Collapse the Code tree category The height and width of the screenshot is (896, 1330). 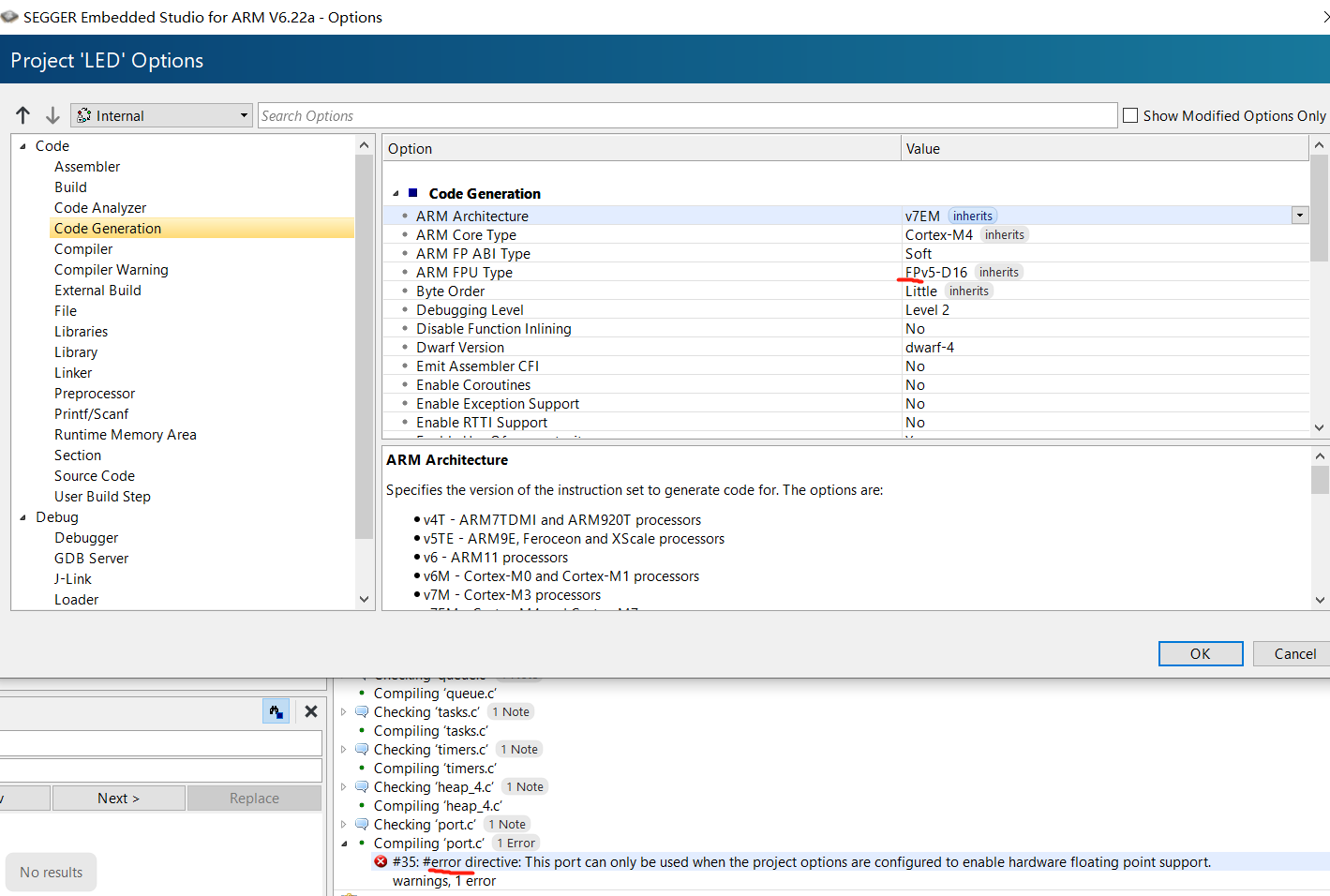(x=22, y=146)
